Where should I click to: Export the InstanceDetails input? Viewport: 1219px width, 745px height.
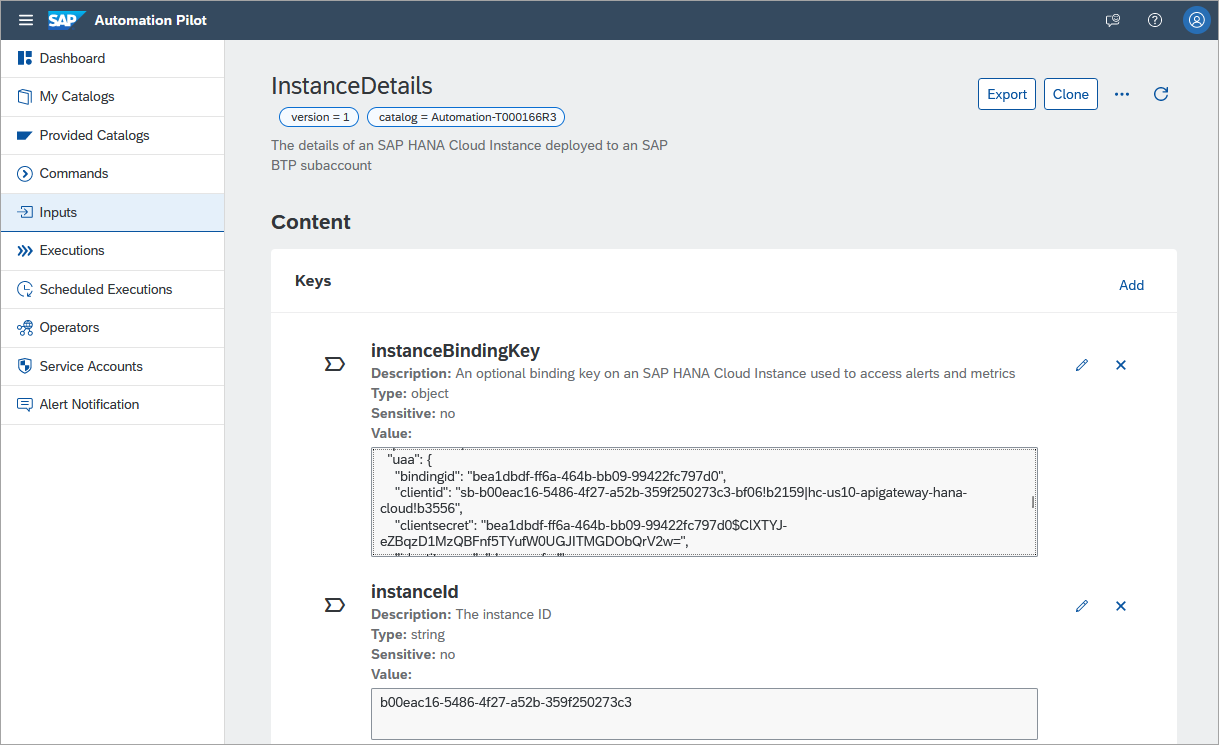pos(1007,94)
